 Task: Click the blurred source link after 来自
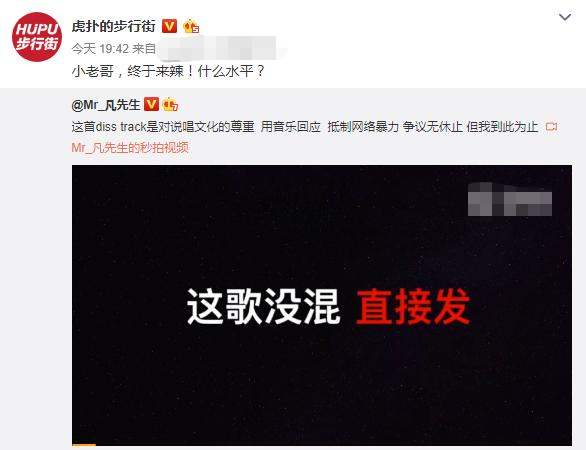[x=218, y=48]
